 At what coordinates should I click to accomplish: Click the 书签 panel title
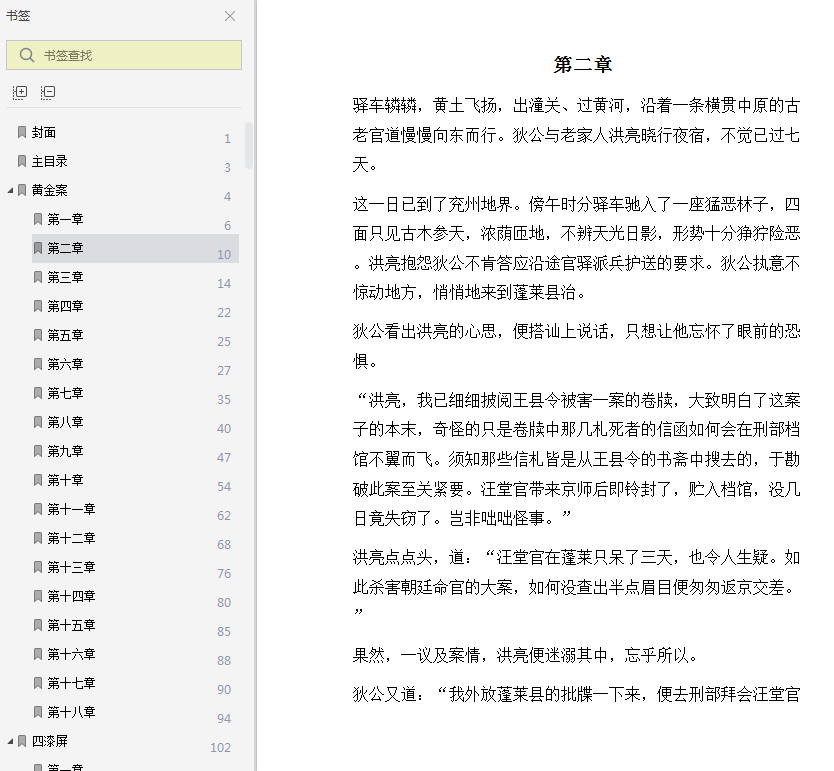coord(18,16)
